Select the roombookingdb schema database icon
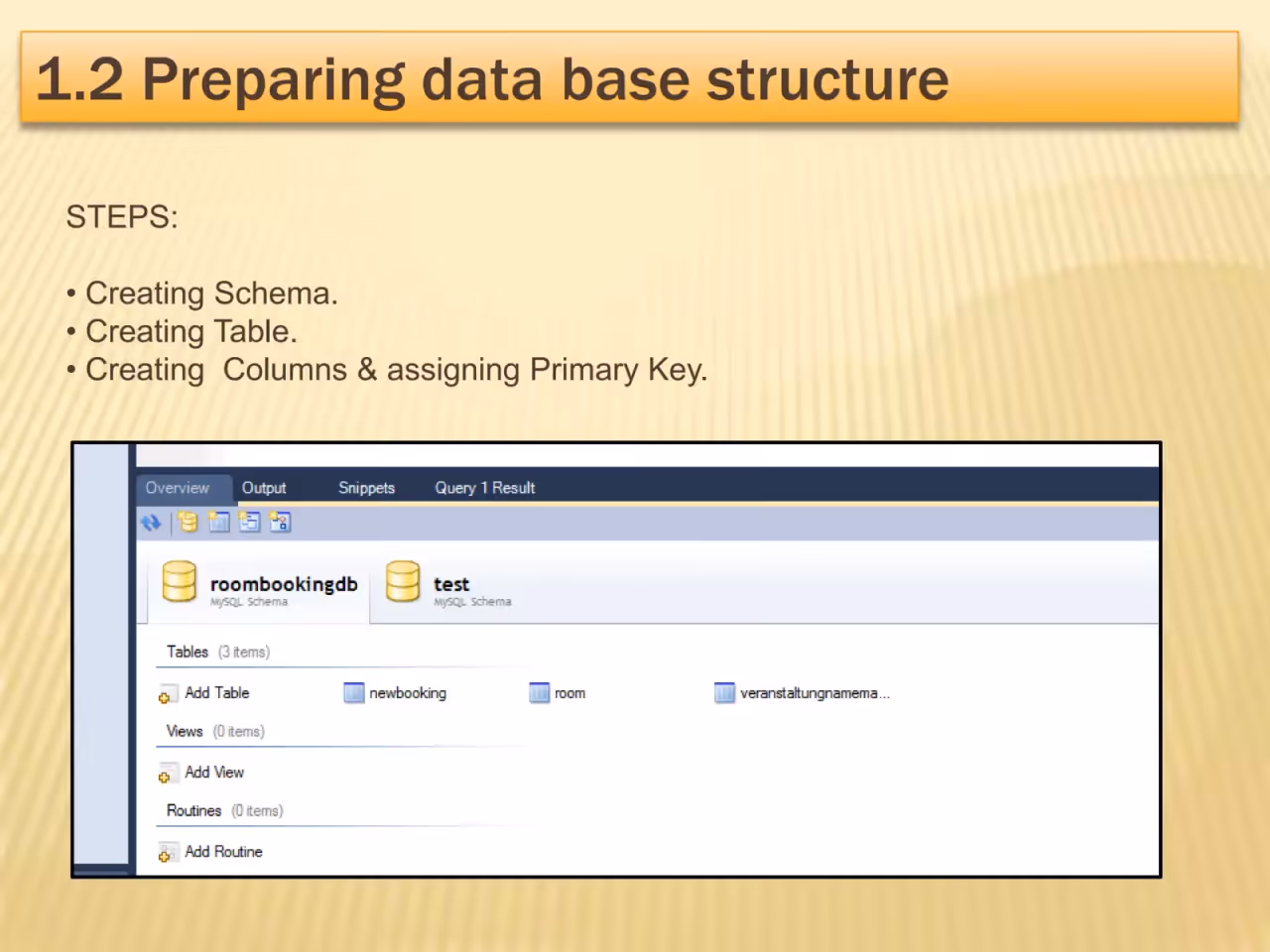The height and width of the screenshot is (952, 1270). 179,582
